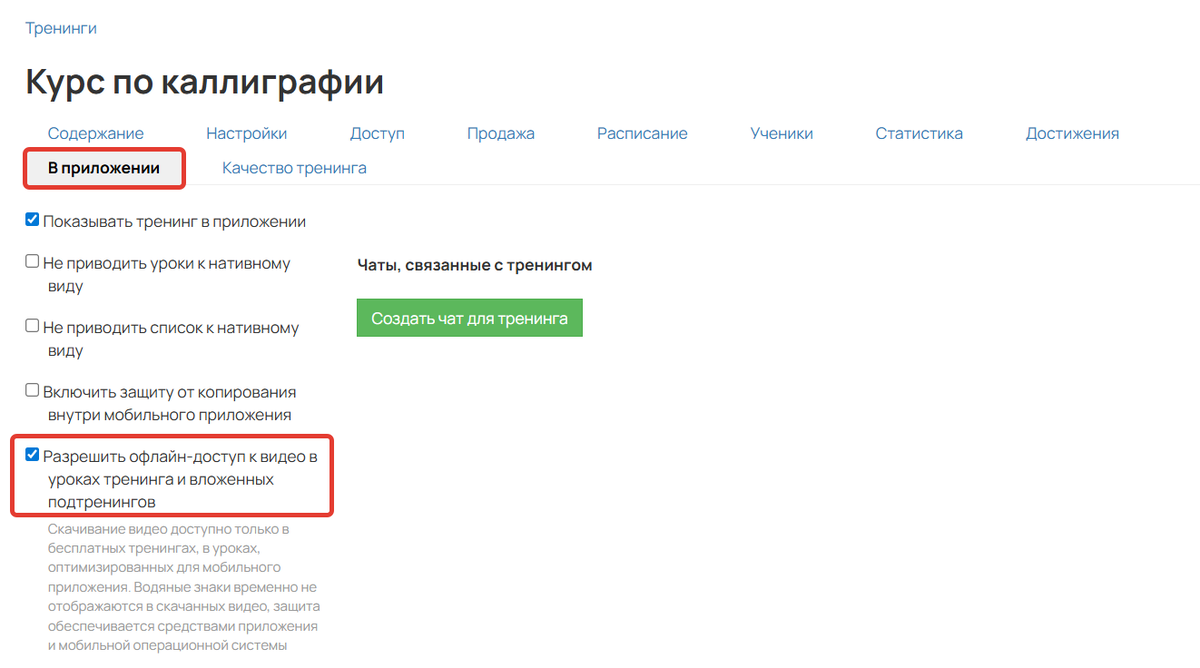This screenshot has width=1200, height=668.
Task: Select the Доступ tab
Action: tap(377, 132)
